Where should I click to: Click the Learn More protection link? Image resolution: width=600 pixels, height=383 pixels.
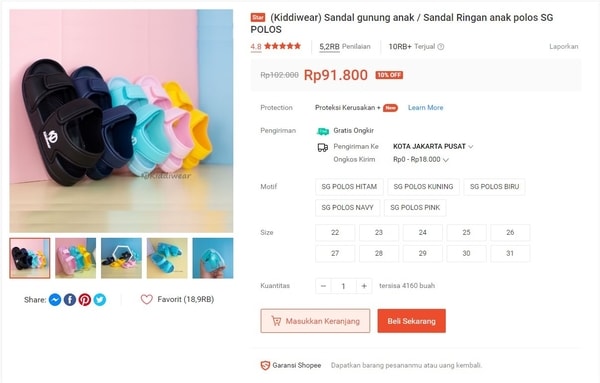[x=426, y=108]
